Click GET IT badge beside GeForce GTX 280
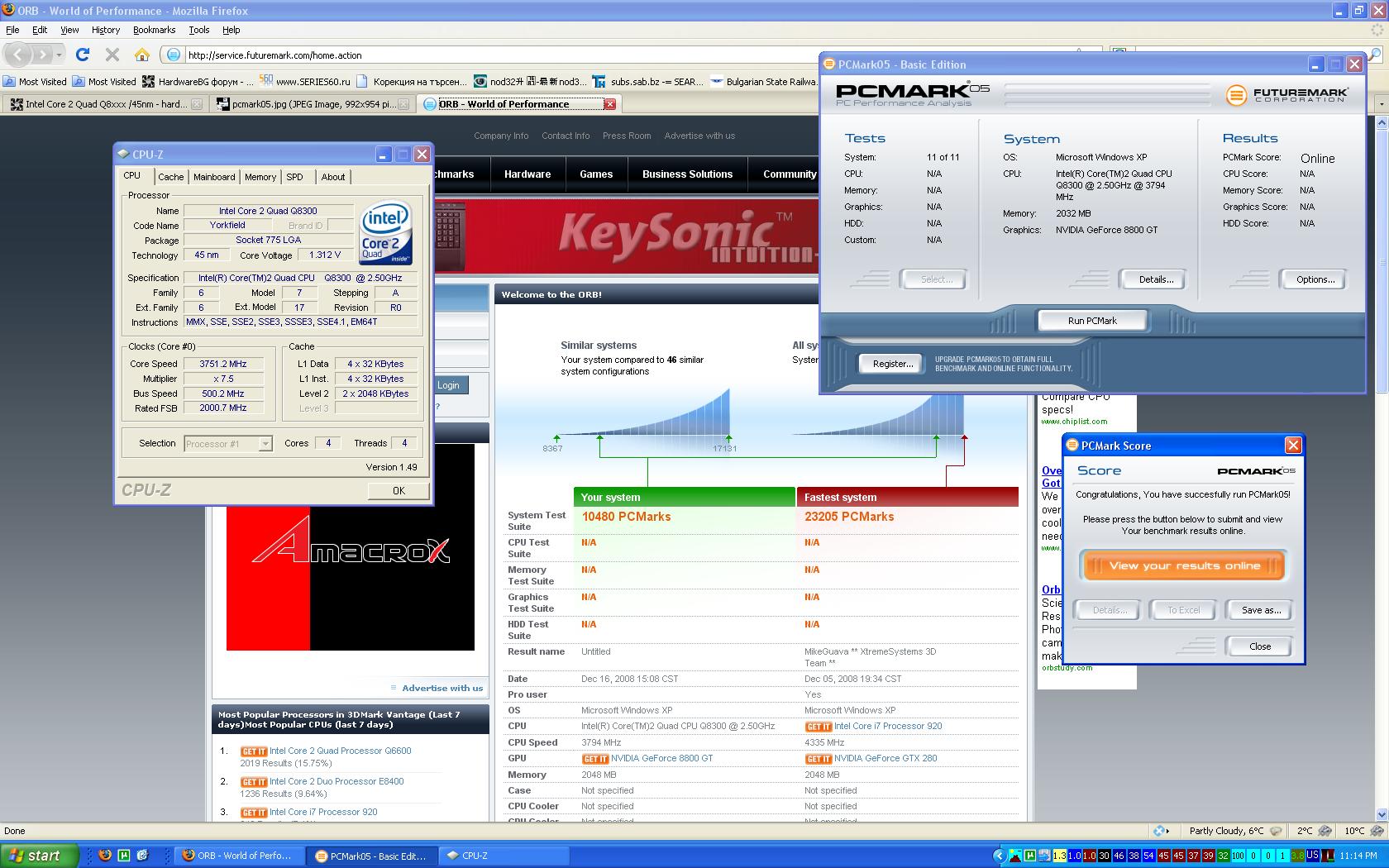The width and height of the screenshot is (1389, 868). point(818,759)
